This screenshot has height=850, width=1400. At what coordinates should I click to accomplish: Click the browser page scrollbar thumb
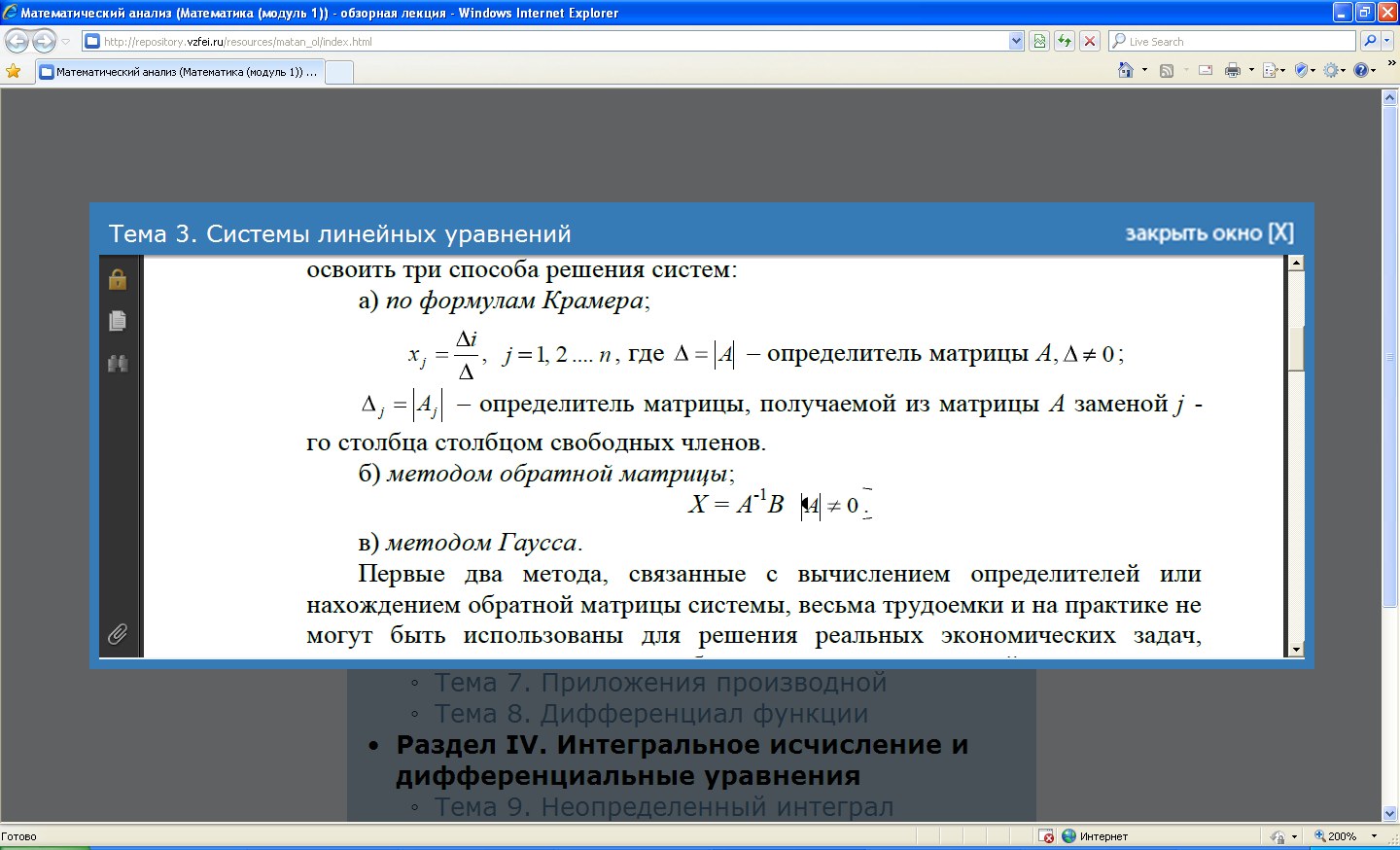click(1389, 357)
